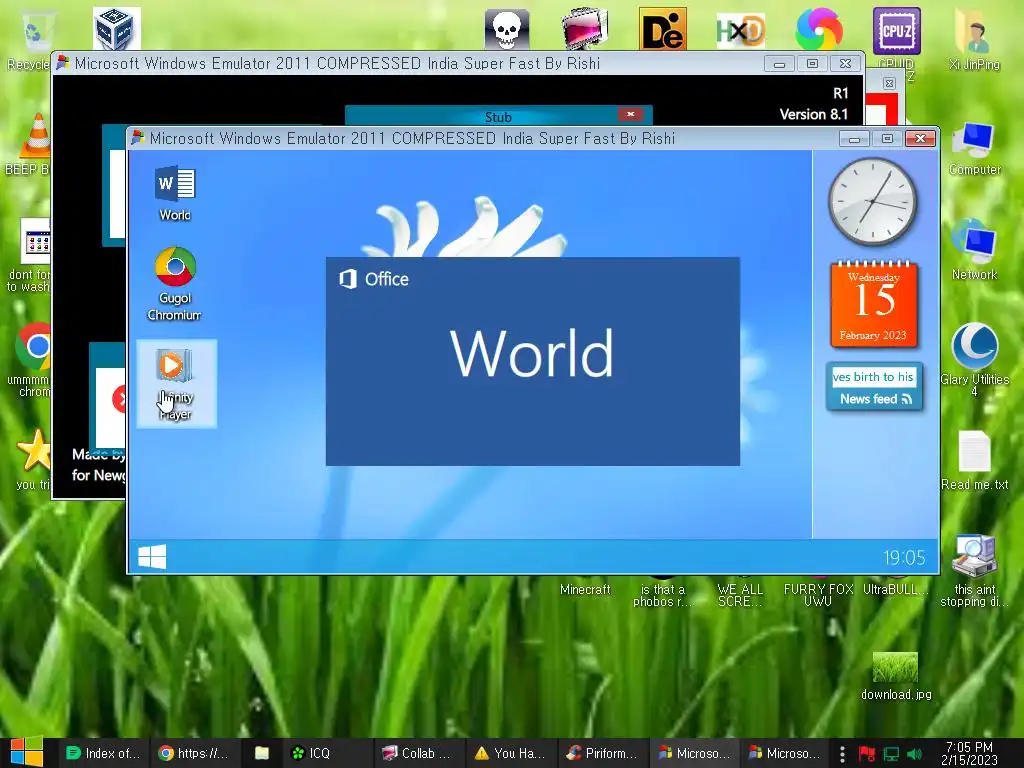This screenshot has width=1024, height=768.
Task: Open the Xi JinPing folder icon
Action: (x=974, y=39)
